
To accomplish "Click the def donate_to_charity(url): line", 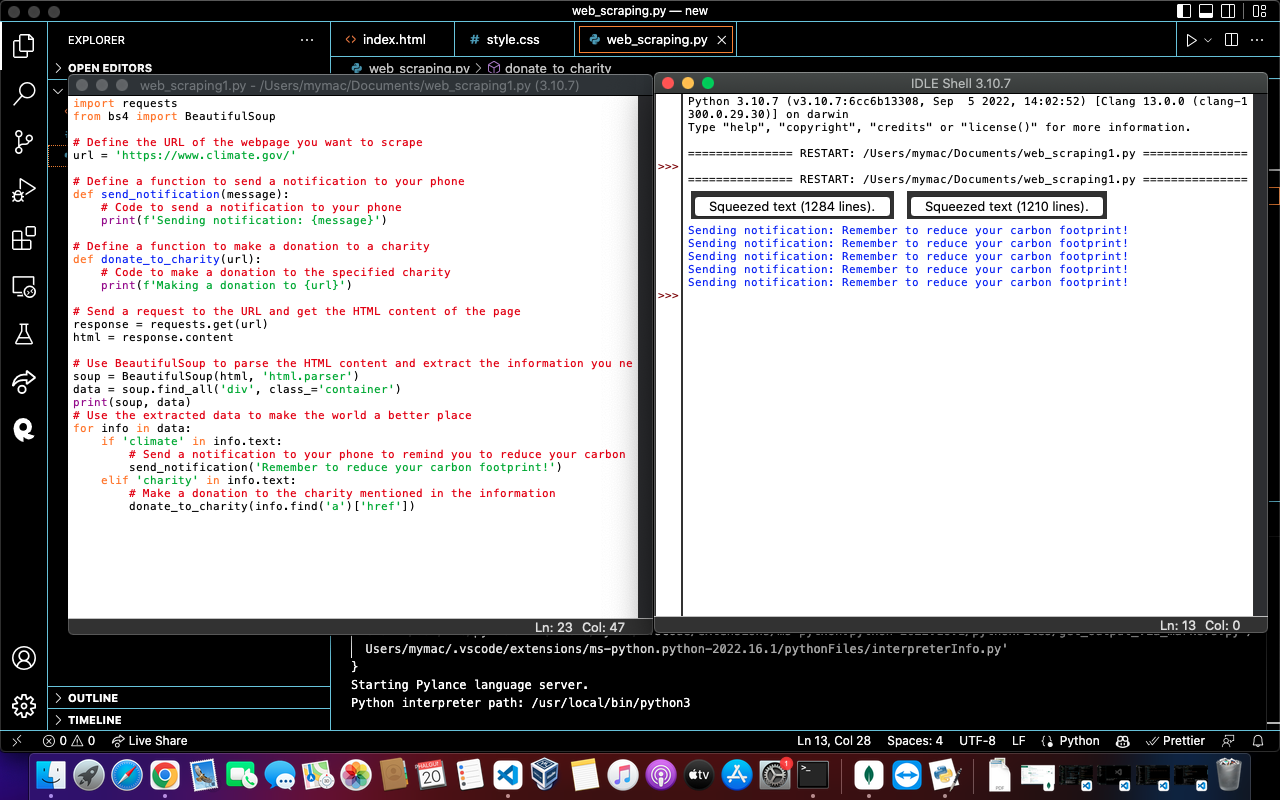I will coord(167,259).
